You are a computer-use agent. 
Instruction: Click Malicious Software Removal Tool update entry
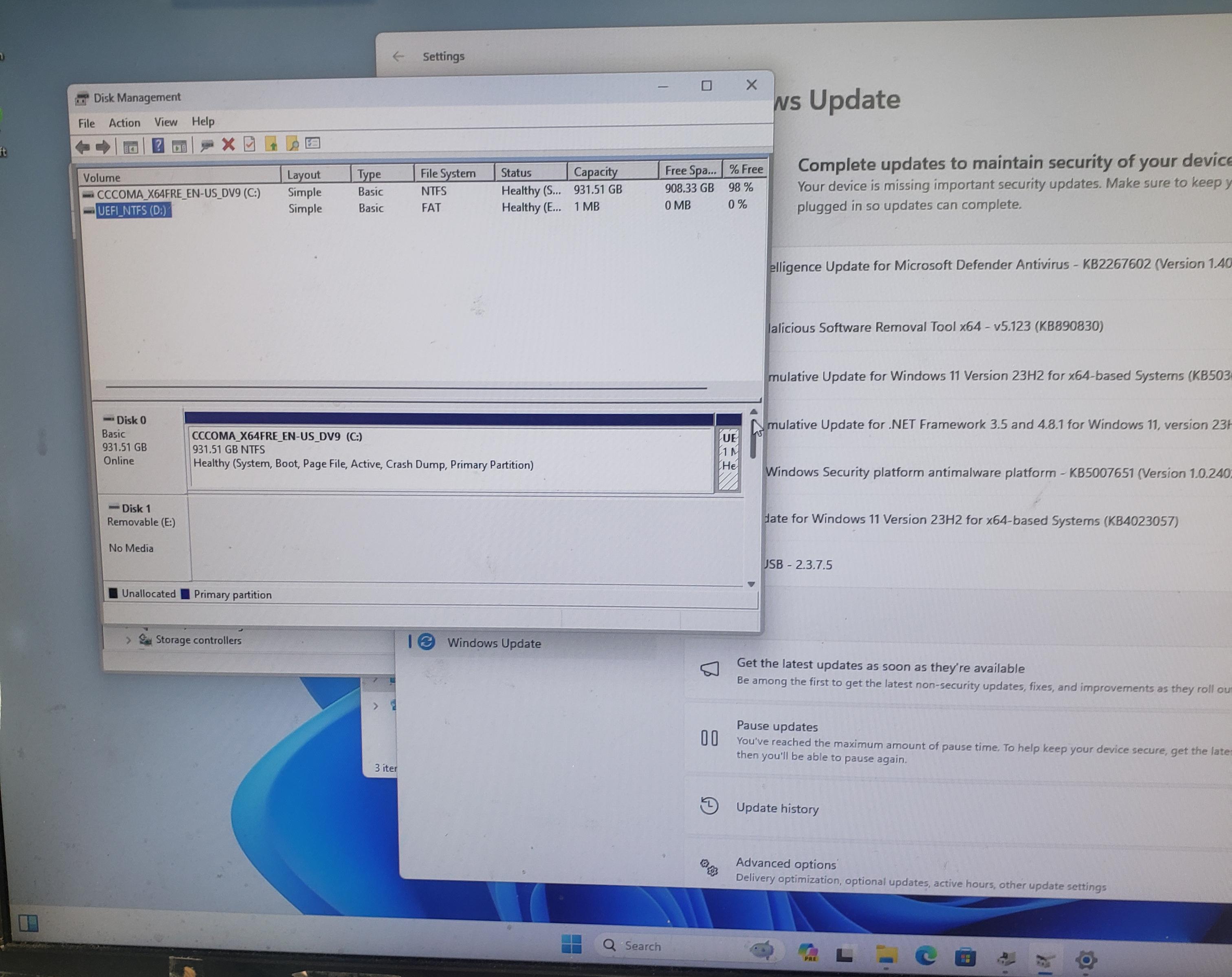coord(936,327)
